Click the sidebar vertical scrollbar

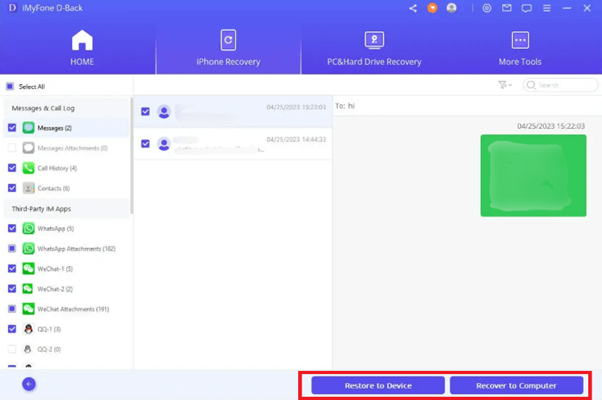[x=131, y=155]
